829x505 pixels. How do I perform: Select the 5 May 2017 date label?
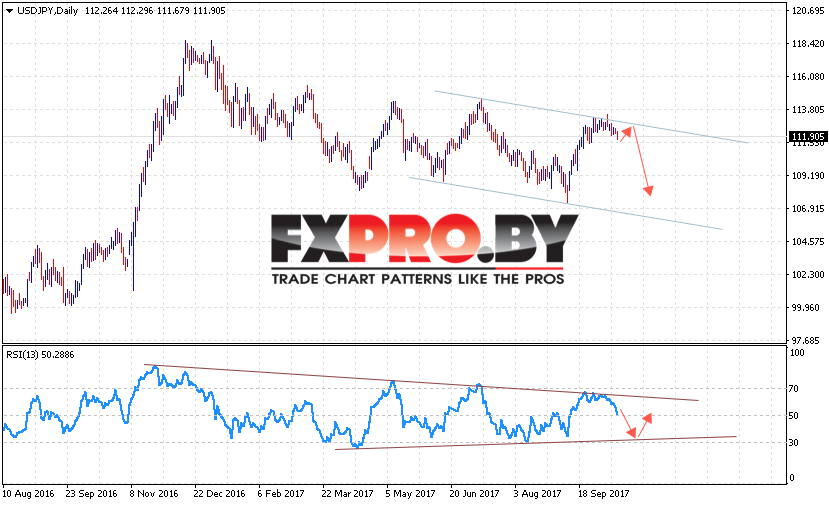point(410,494)
